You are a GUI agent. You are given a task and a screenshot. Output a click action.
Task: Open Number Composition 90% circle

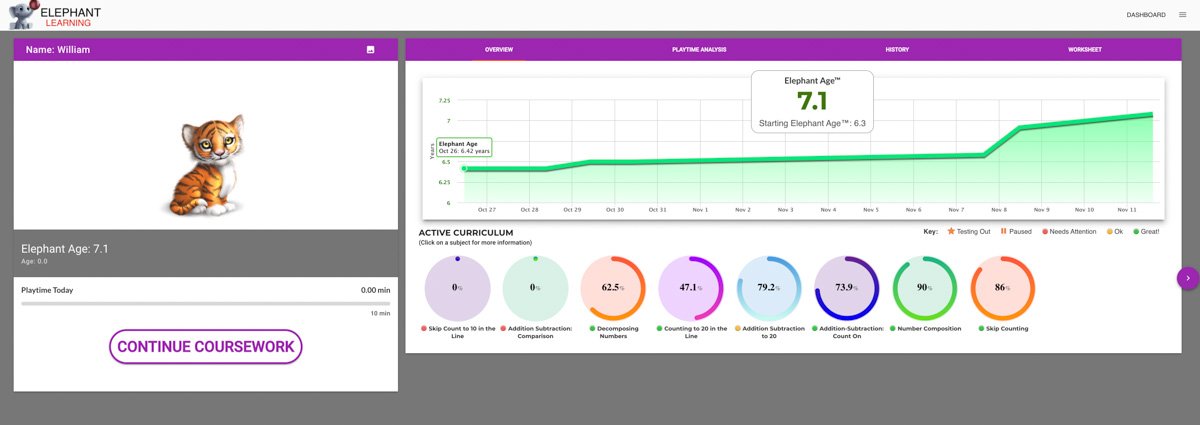coord(925,288)
